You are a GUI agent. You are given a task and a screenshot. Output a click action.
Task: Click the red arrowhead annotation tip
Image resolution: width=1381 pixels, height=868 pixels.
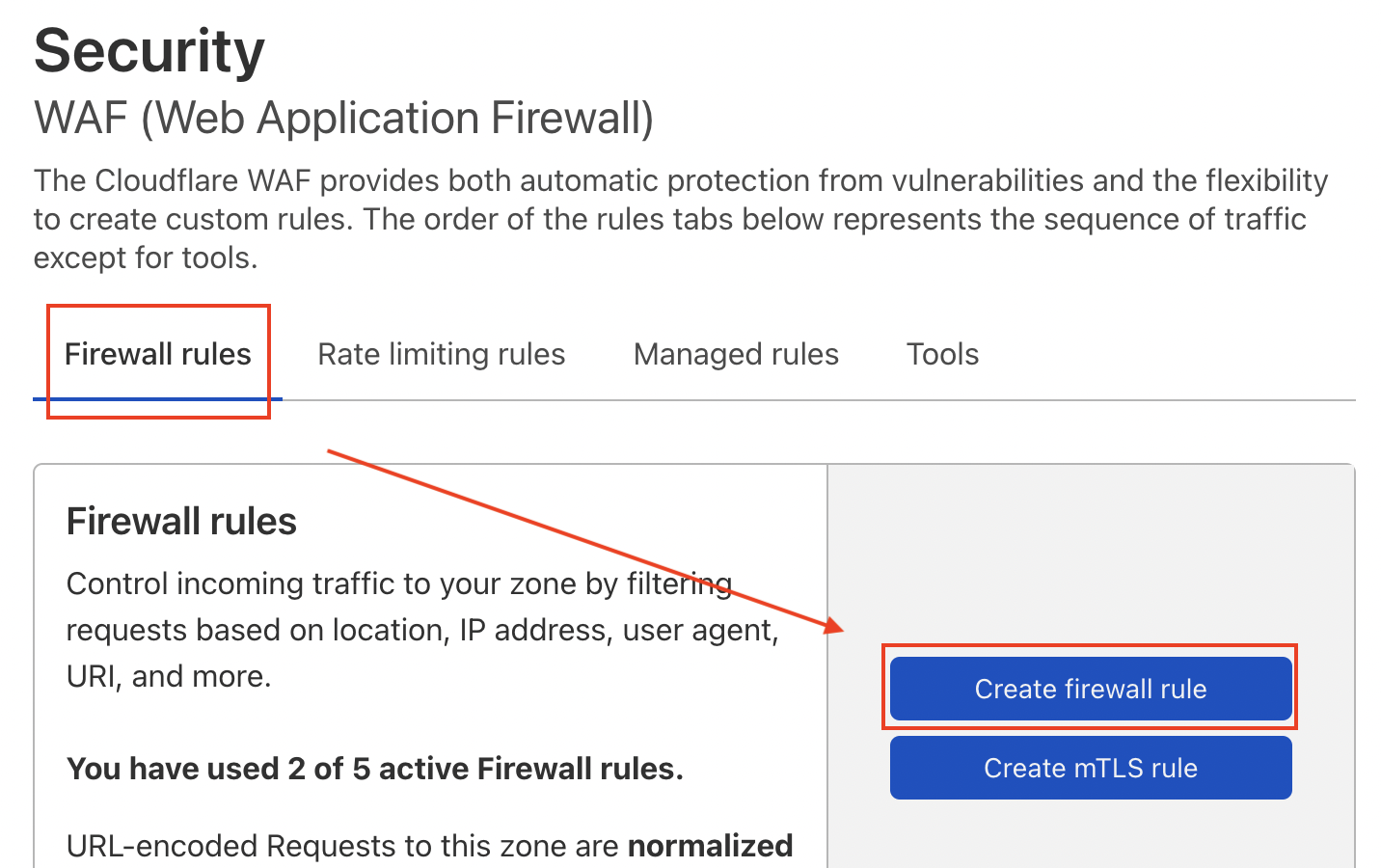pyautogui.click(x=837, y=629)
